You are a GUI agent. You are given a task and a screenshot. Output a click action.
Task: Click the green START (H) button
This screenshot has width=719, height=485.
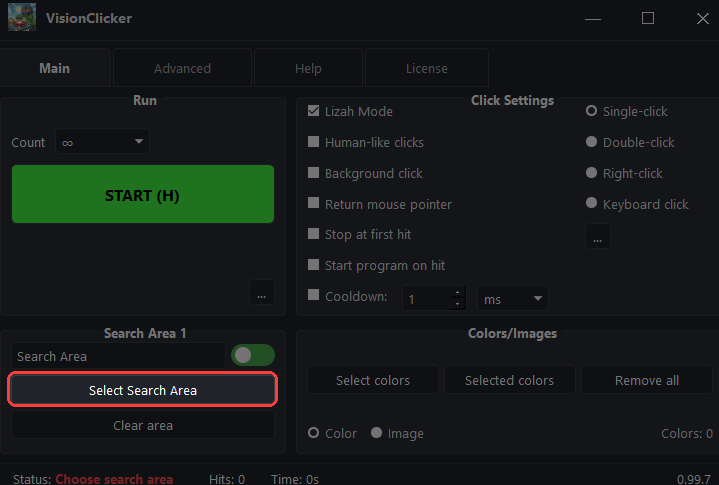(143, 194)
